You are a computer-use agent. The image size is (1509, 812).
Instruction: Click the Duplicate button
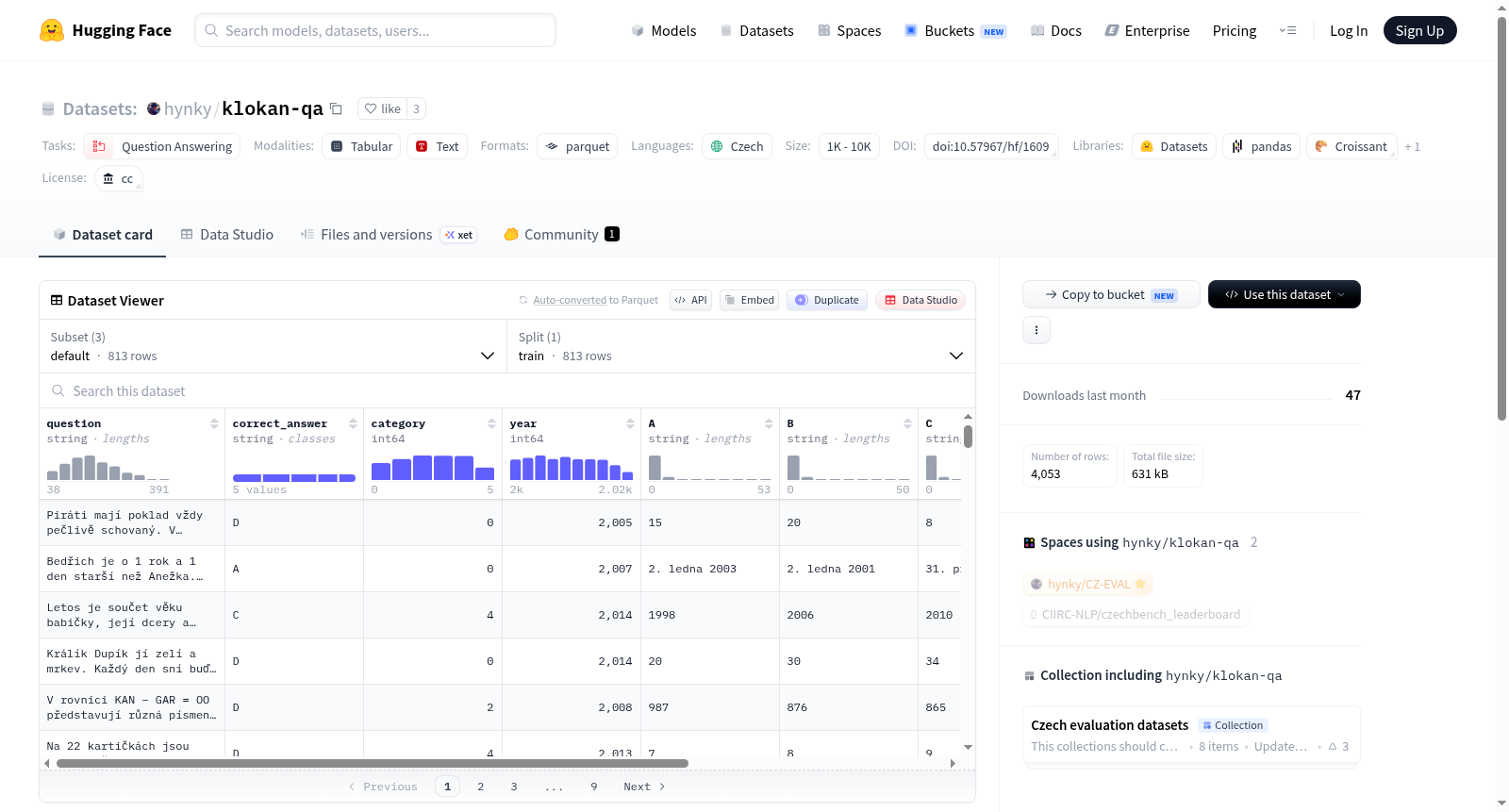tap(827, 300)
